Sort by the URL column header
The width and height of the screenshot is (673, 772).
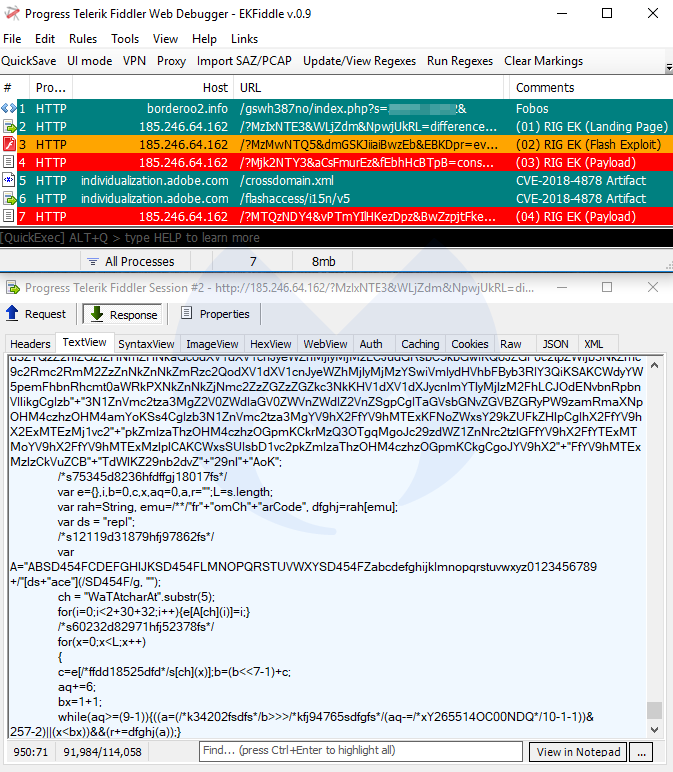point(371,88)
